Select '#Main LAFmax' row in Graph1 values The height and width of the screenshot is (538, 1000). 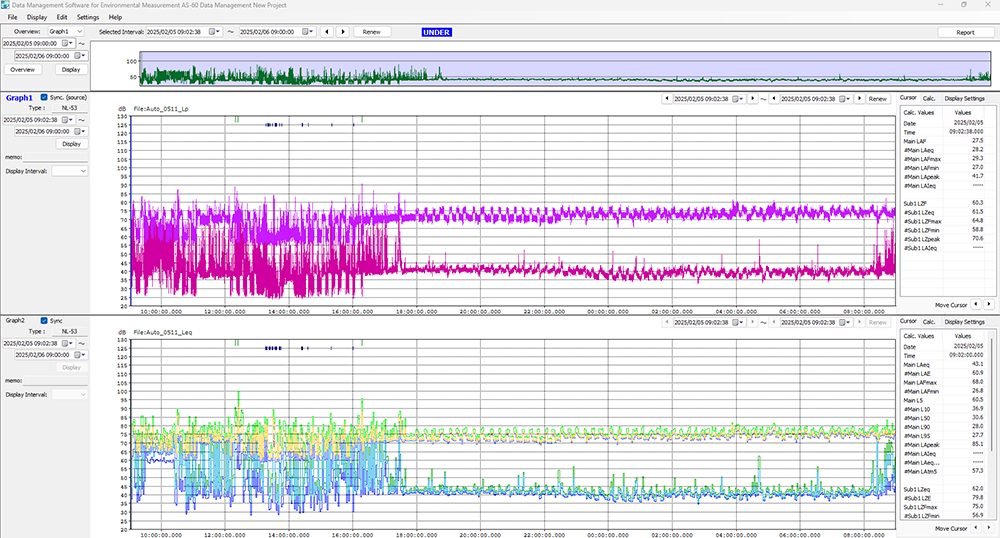point(943,159)
